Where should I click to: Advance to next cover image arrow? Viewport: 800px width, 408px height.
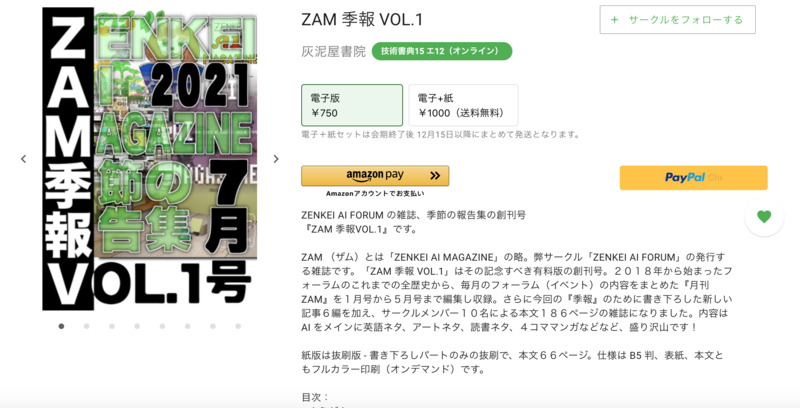[276, 159]
